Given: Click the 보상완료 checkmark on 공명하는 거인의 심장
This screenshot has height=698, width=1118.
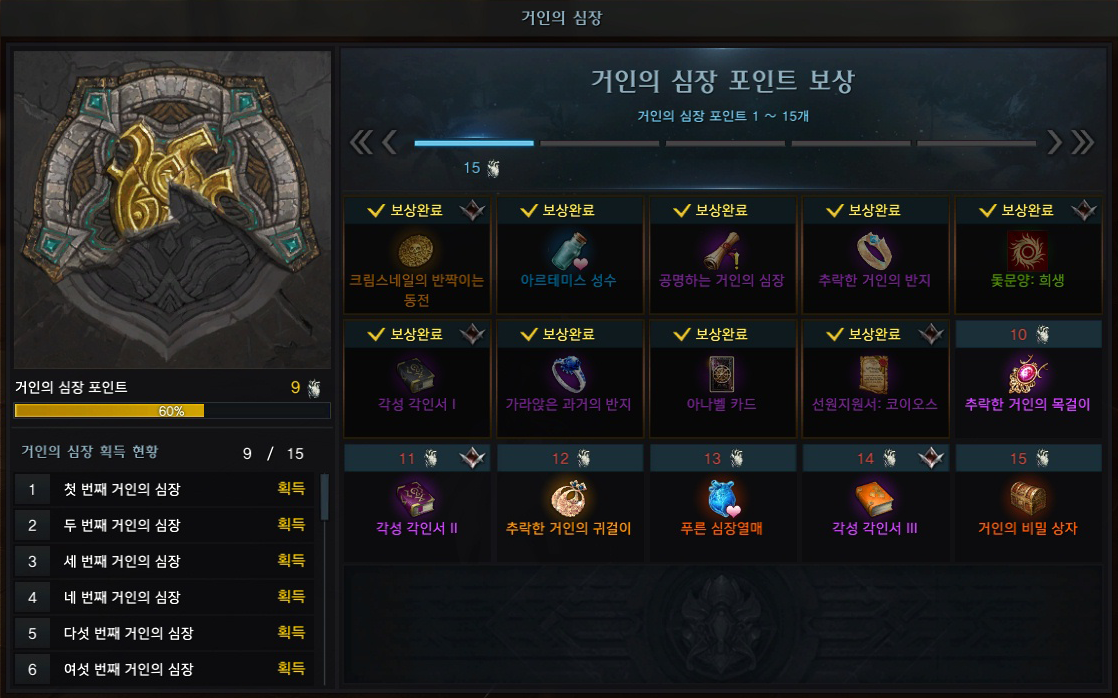Looking at the screenshot, I should point(682,210).
